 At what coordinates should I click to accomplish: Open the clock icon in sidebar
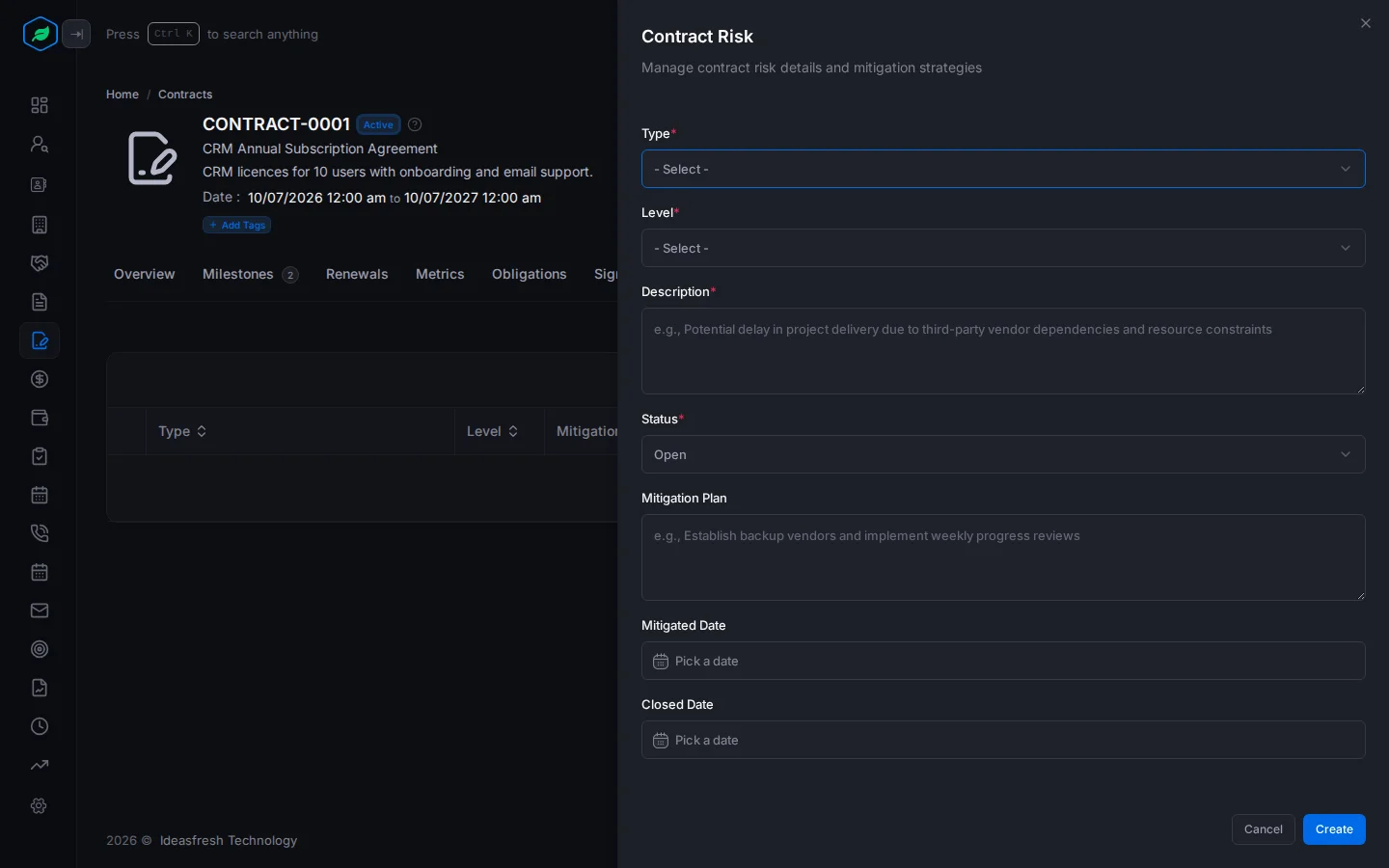pos(40,726)
